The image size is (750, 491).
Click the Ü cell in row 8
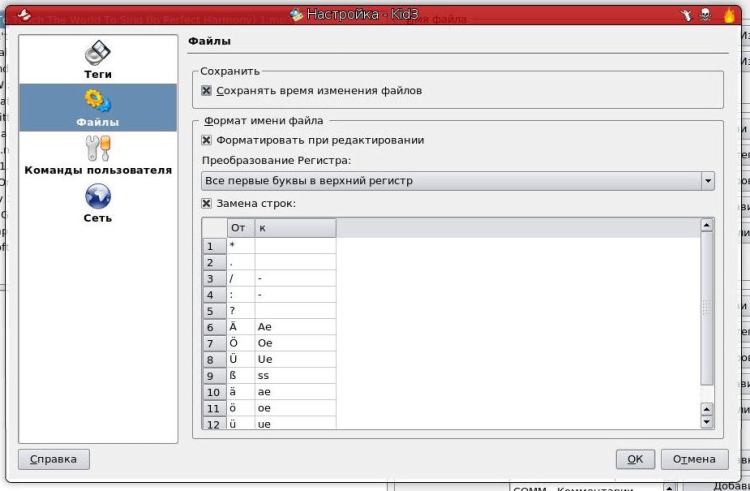241,360
